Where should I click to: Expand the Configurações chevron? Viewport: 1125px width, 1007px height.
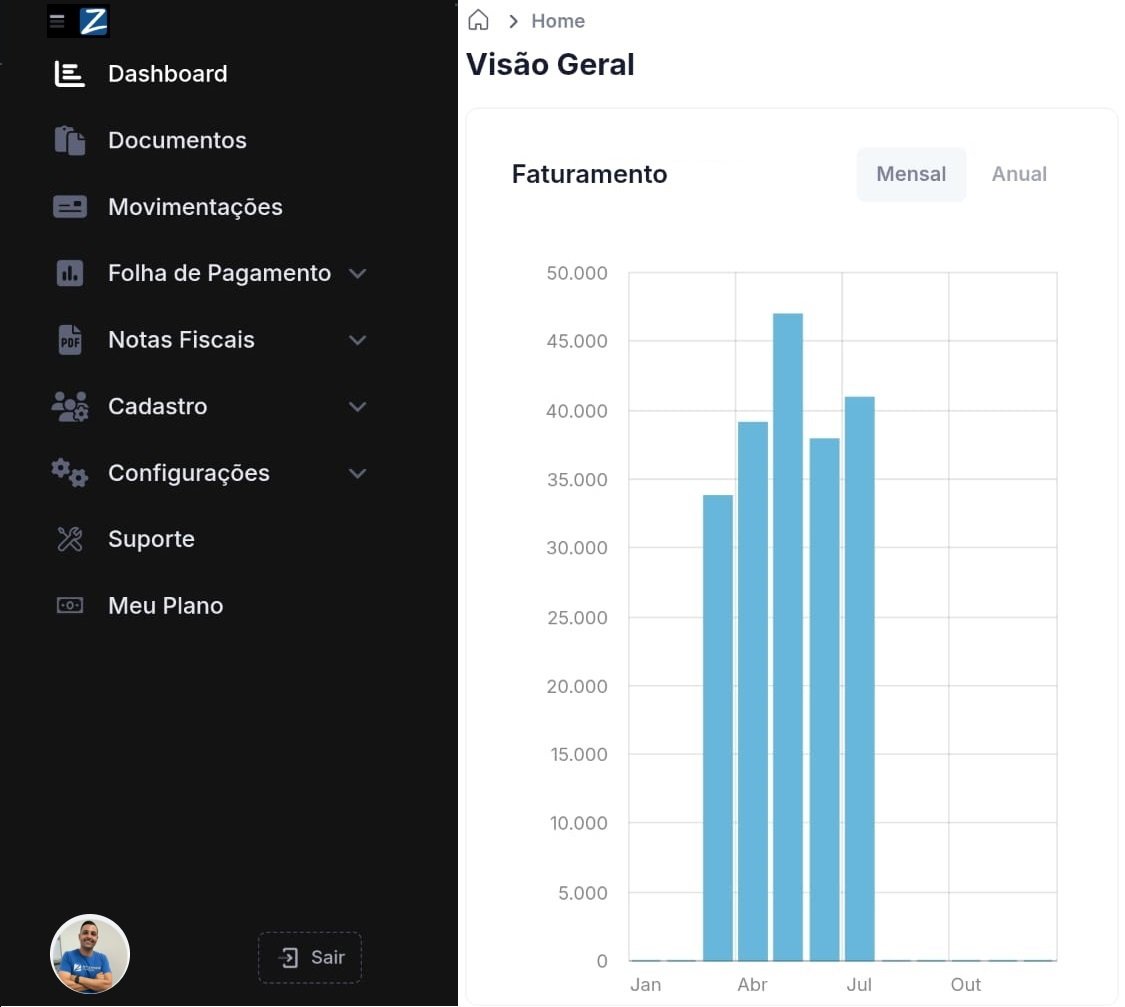pos(357,473)
